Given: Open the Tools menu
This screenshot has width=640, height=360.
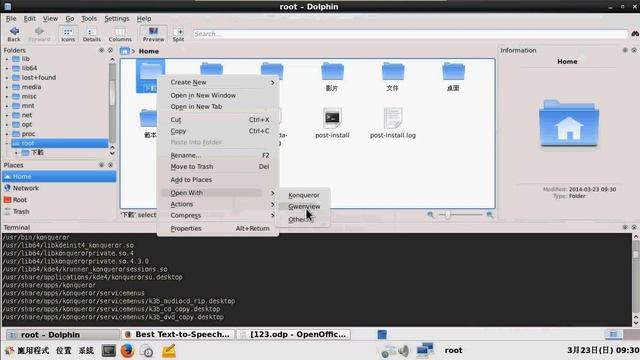Looking at the screenshot, I should [x=89, y=18].
